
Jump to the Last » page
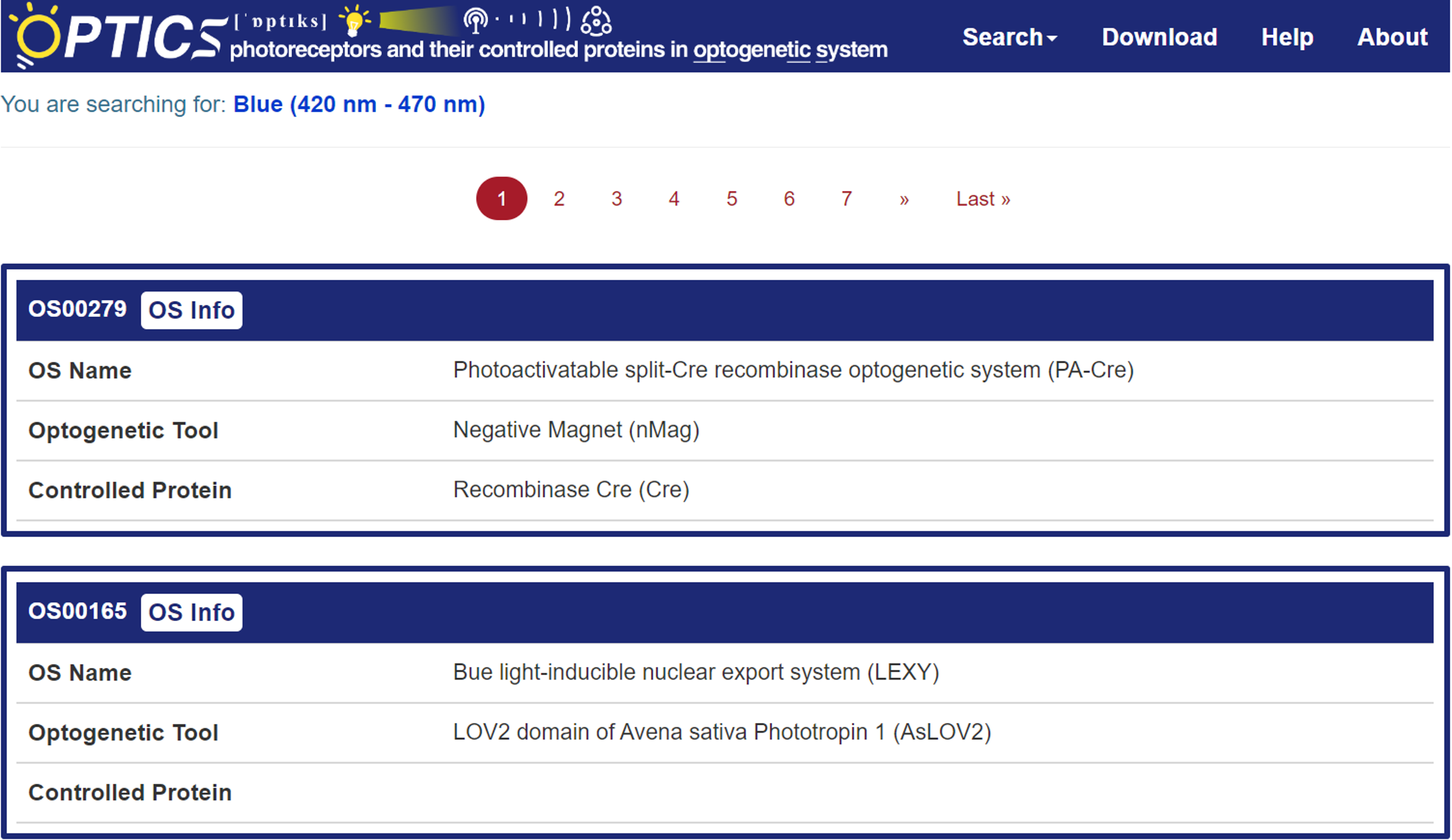982,199
